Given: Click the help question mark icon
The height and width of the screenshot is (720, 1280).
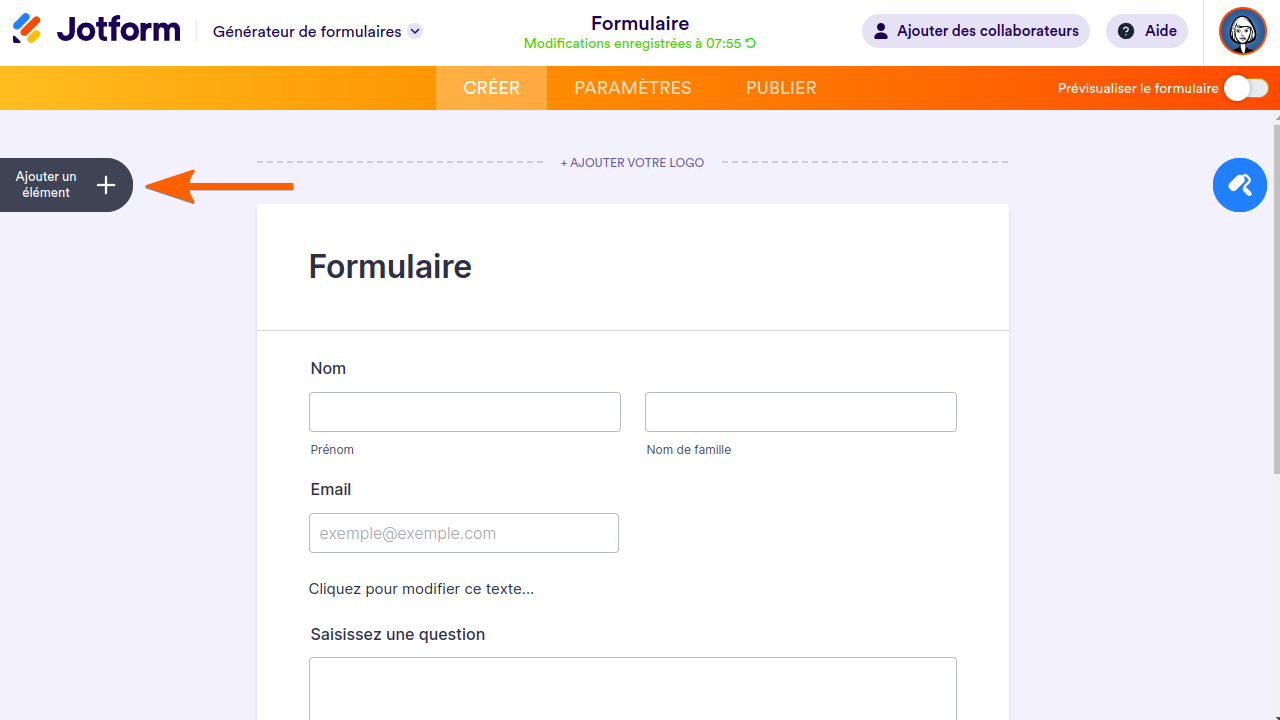Looking at the screenshot, I should coord(1126,31).
